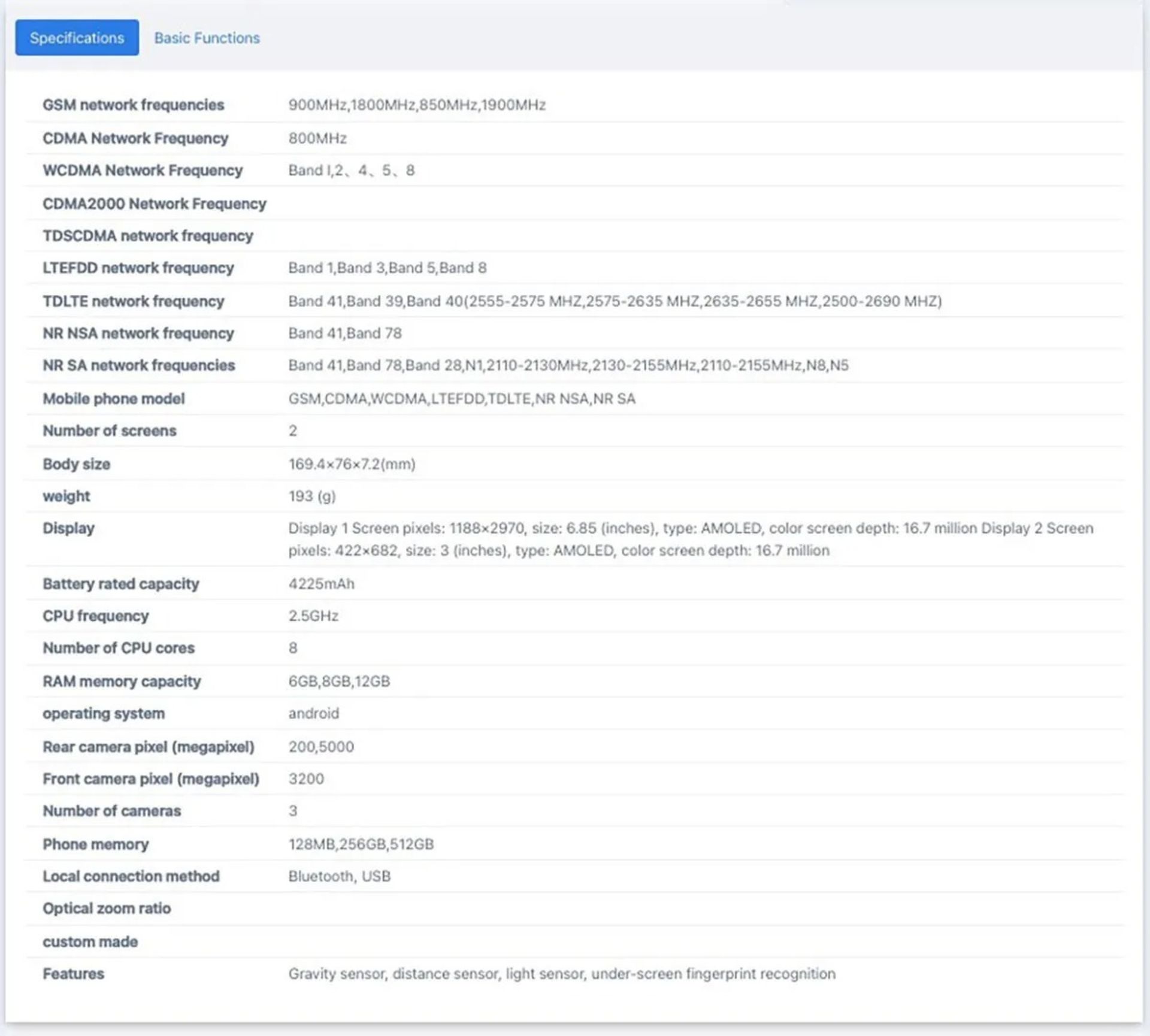The image size is (1150, 1036).
Task: Select the WCDMA Network Frequency row label
Action: point(143,171)
